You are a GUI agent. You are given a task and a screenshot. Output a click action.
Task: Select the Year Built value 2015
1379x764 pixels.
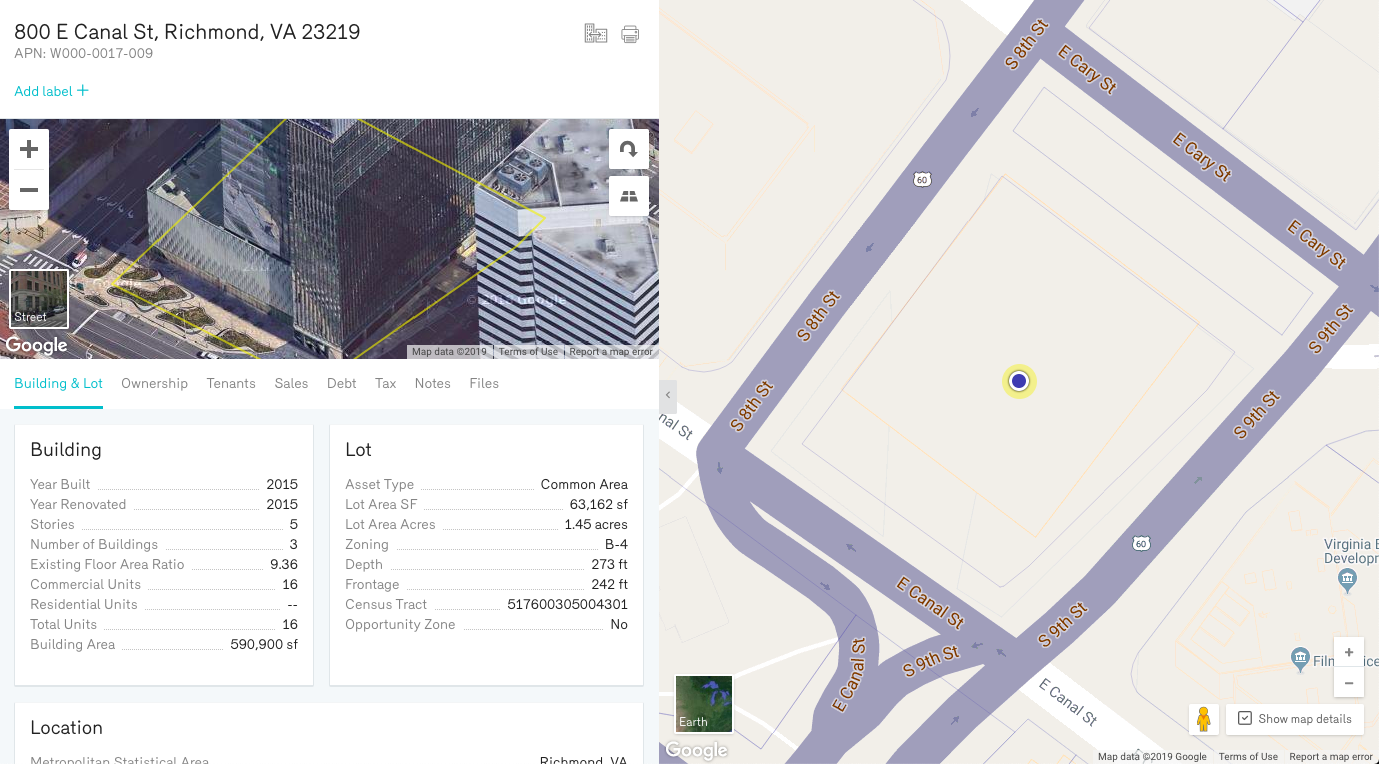pos(282,484)
